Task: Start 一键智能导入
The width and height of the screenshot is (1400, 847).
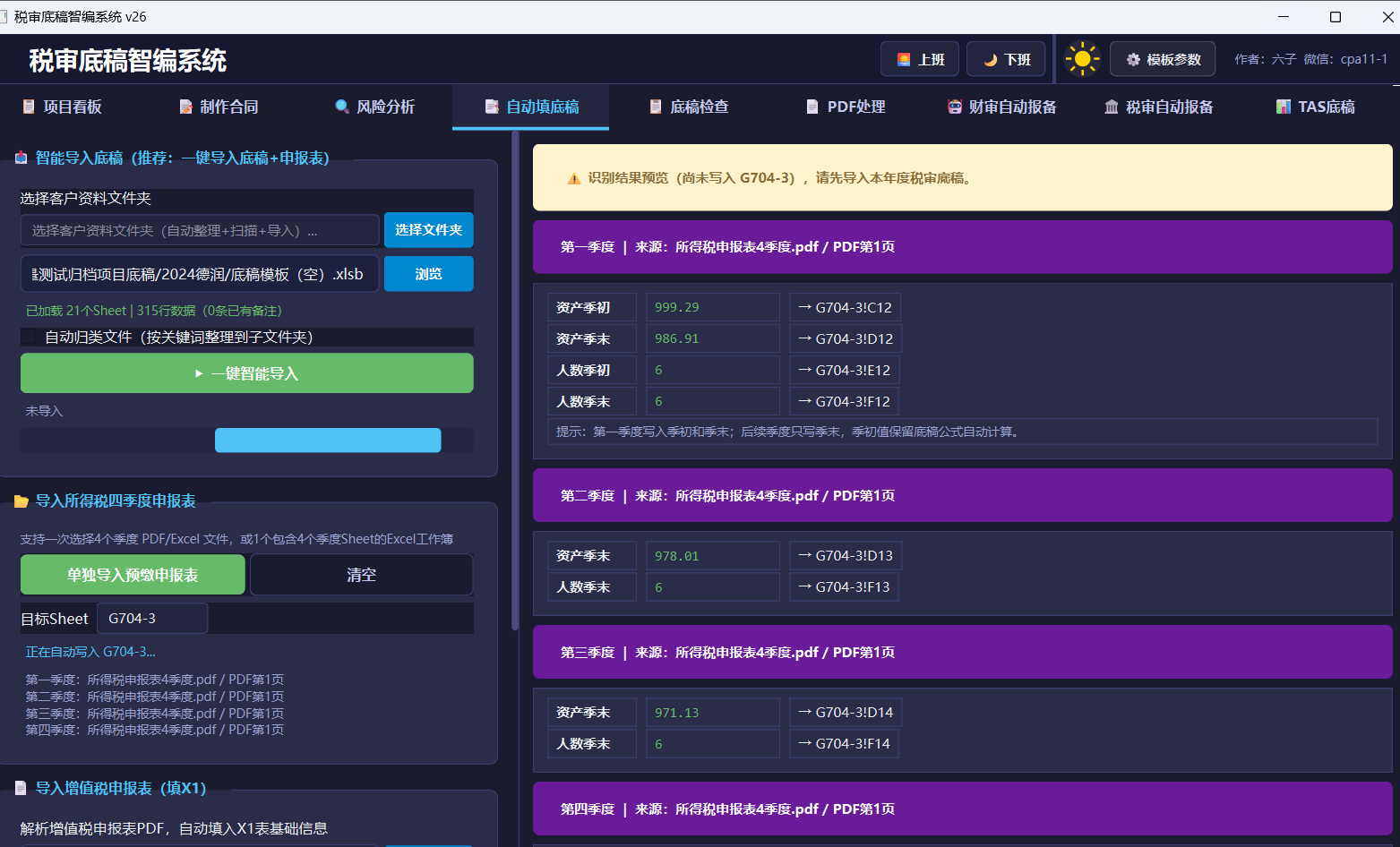Action: click(x=247, y=373)
